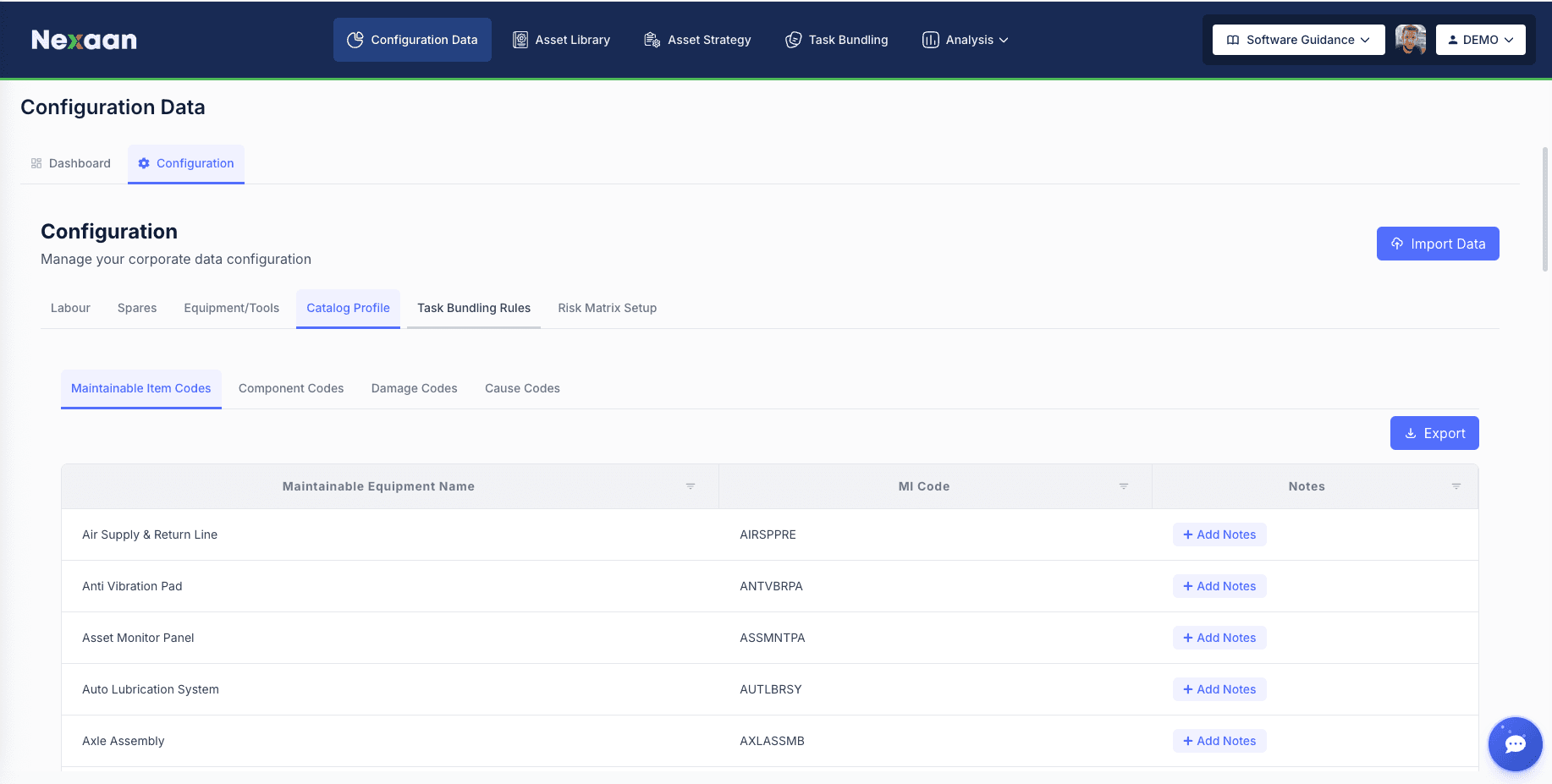Open the Risk Matrix Setup tab
1552x784 pixels.
[x=607, y=308]
